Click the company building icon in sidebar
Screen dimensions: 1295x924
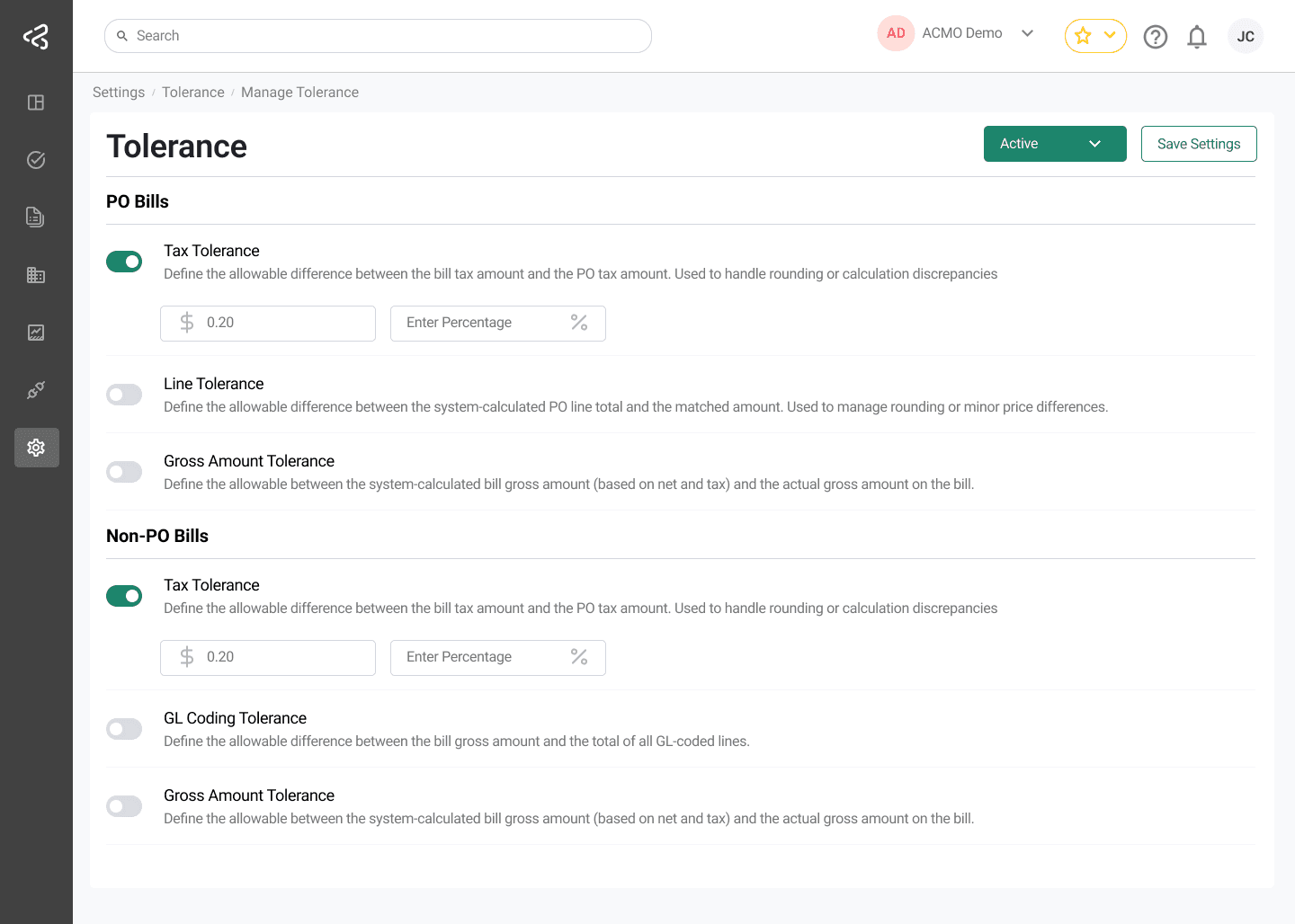tap(36, 274)
